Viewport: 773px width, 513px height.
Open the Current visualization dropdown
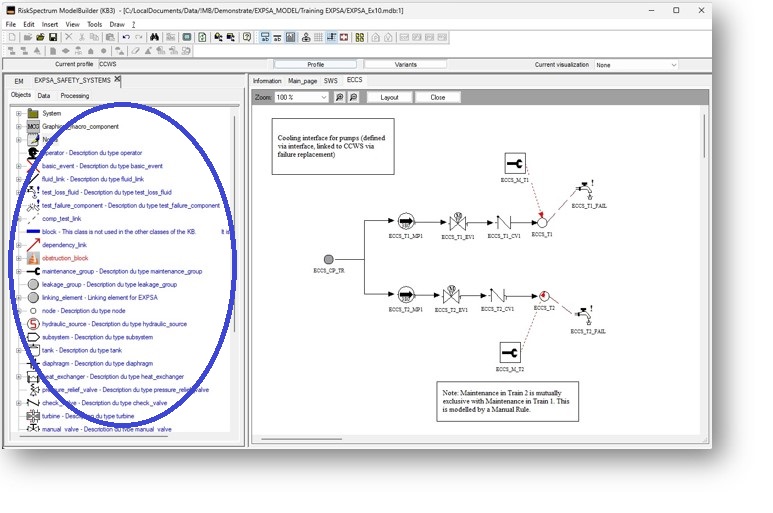click(673, 65)
